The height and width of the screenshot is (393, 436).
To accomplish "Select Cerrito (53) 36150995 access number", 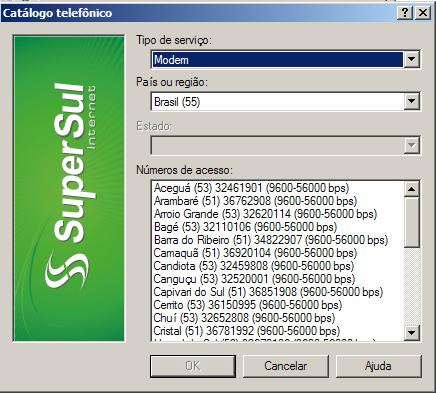I will click(x=248, y=305).
